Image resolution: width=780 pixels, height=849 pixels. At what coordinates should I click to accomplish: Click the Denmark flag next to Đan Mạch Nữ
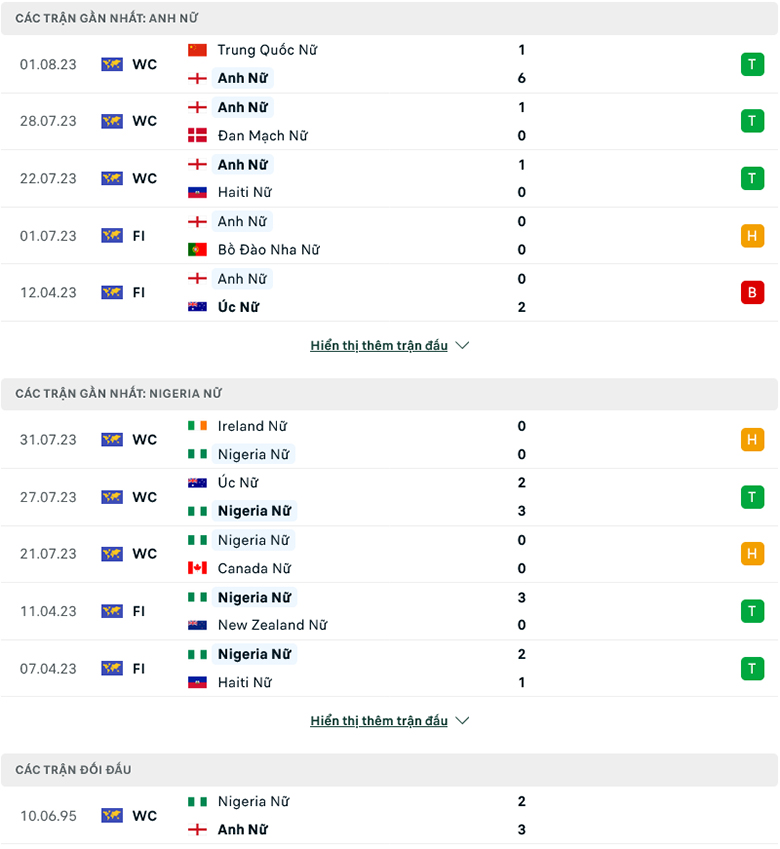pos(197,135)
